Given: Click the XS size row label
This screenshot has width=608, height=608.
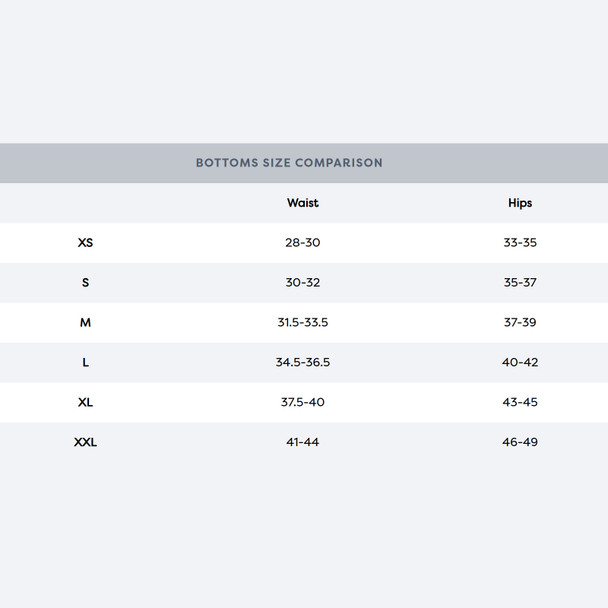Looking at the screenshot, I should coord(85,243).
